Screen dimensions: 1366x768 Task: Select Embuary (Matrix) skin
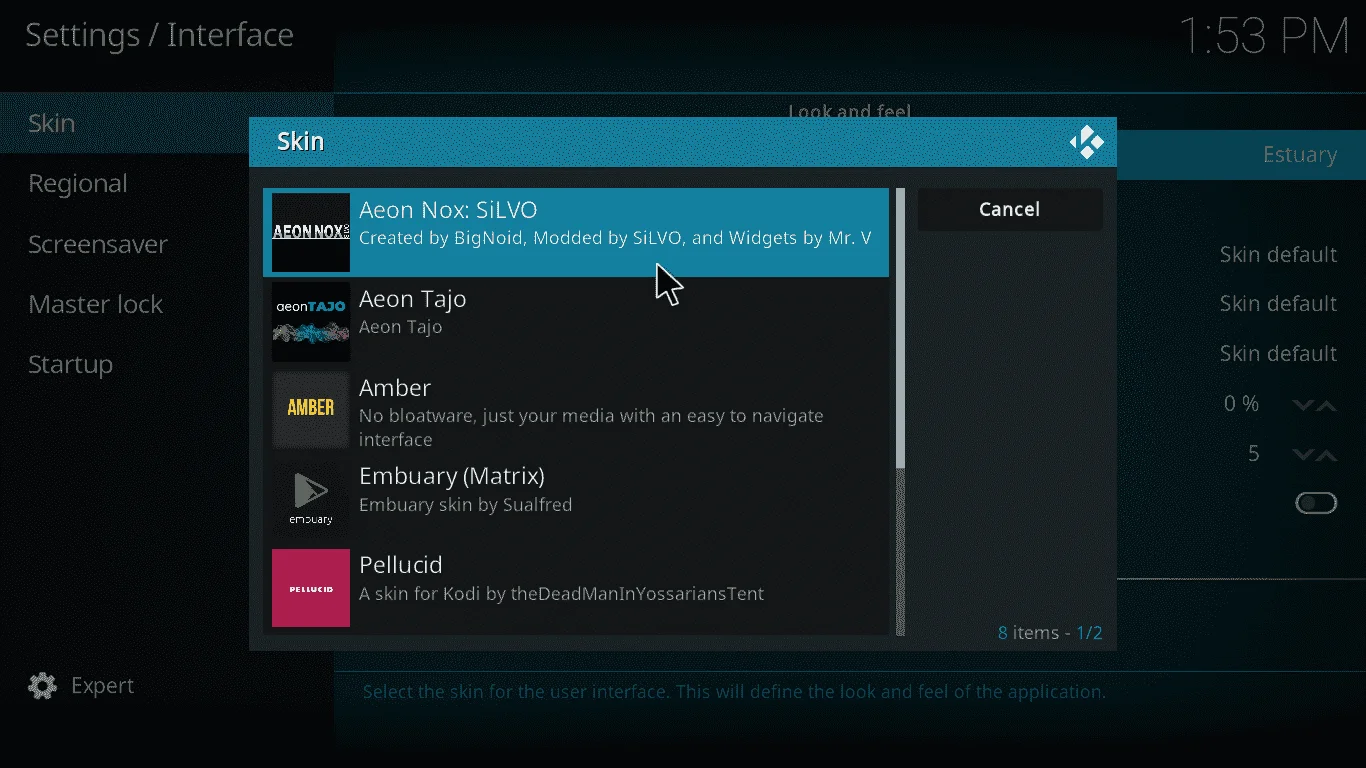click(576, 498)
